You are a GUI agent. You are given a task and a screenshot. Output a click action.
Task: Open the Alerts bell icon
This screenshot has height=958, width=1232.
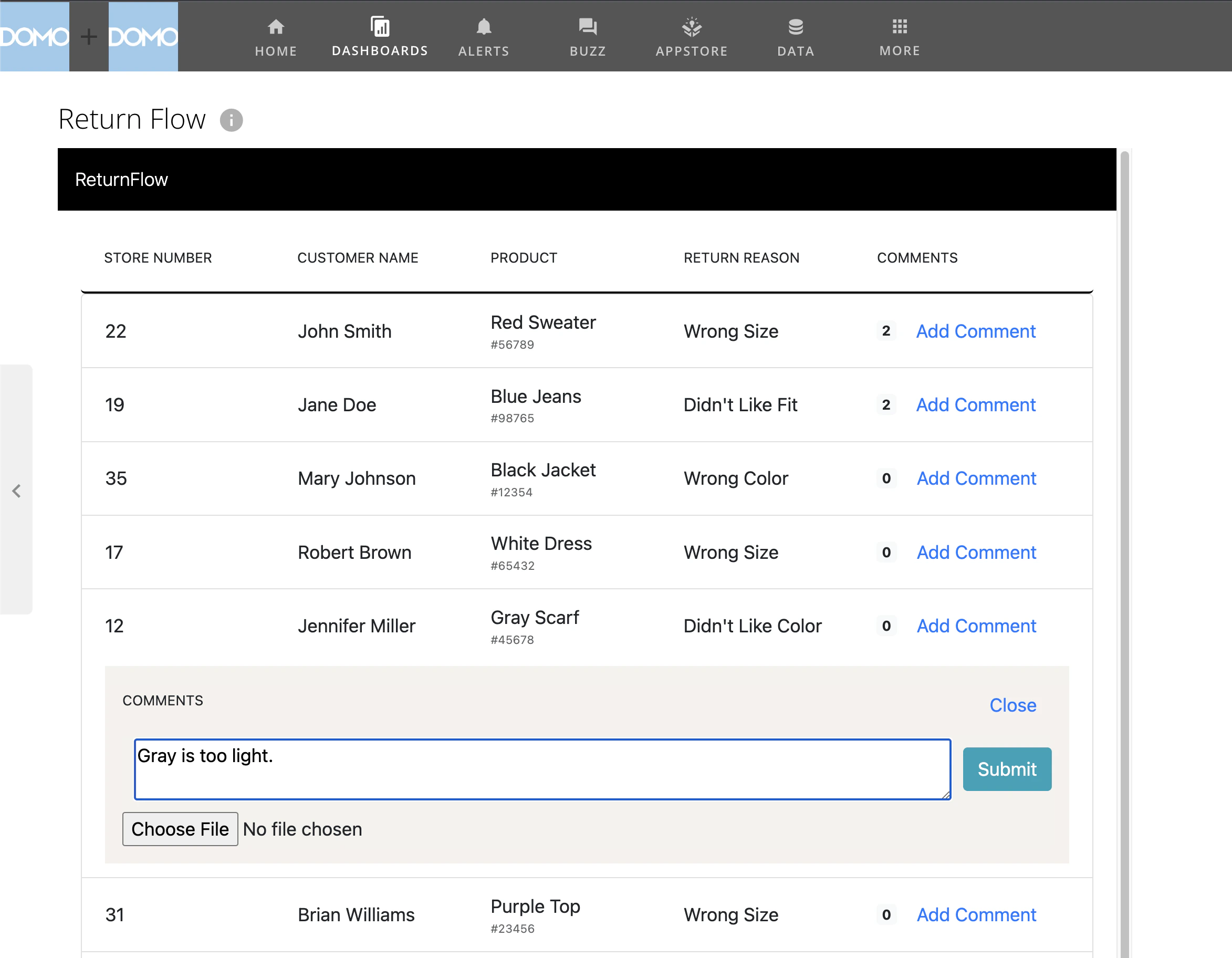tap(484, 27)
